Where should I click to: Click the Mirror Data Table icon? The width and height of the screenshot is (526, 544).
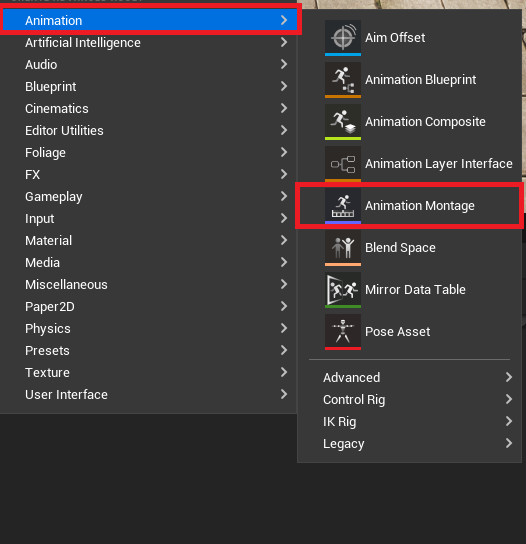click(x=343, y=290)
